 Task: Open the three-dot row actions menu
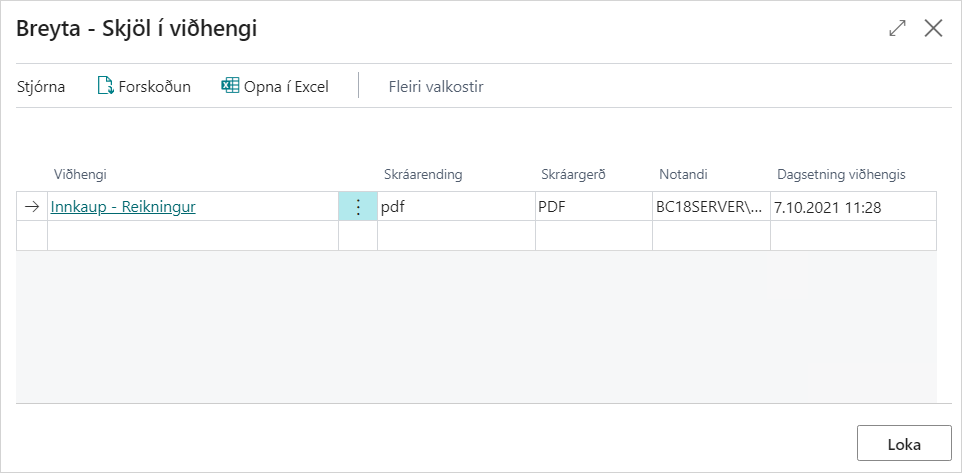(358, 207)
